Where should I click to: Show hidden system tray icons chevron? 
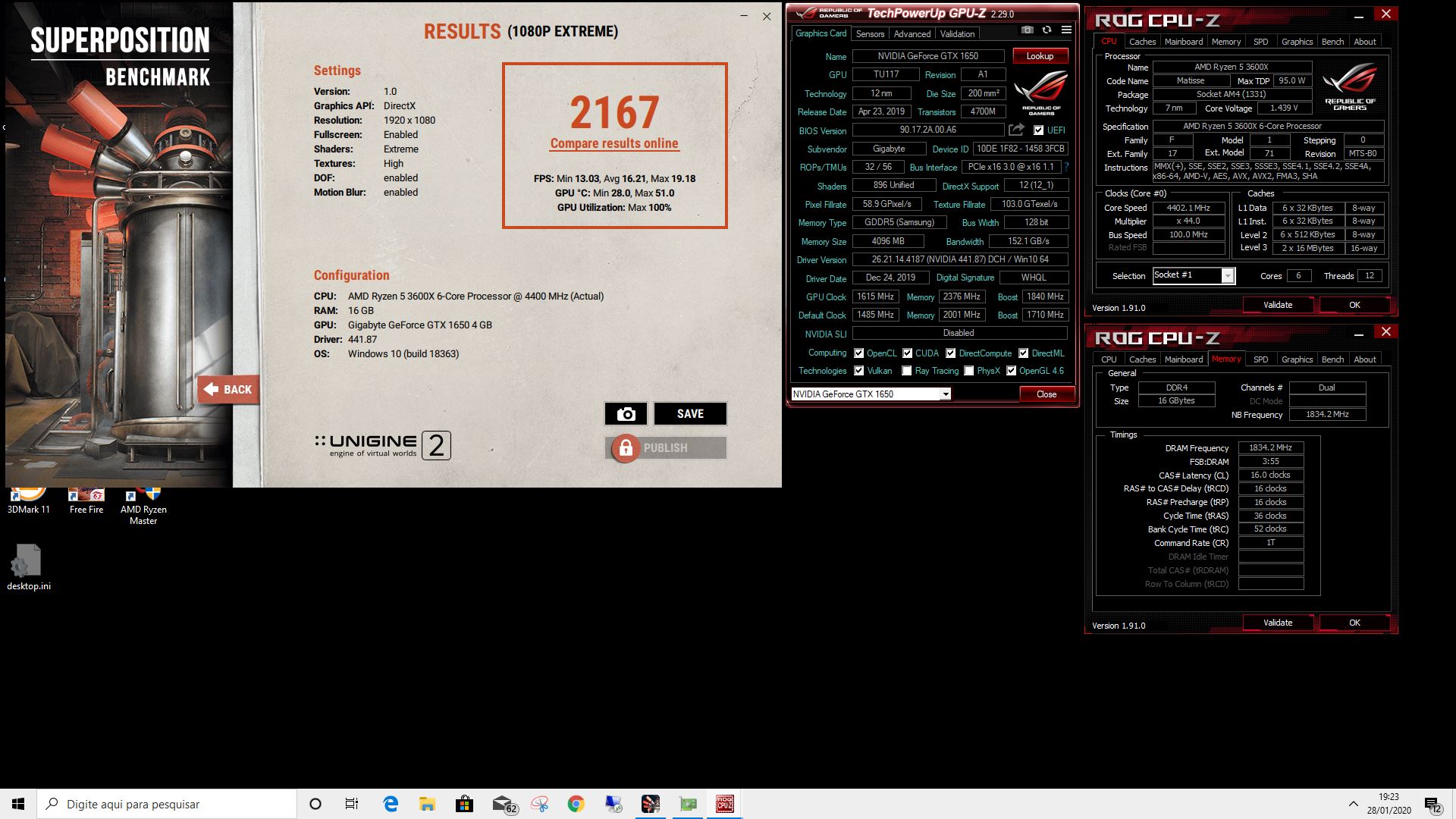pyautogui.click(x=1353, y=804)
